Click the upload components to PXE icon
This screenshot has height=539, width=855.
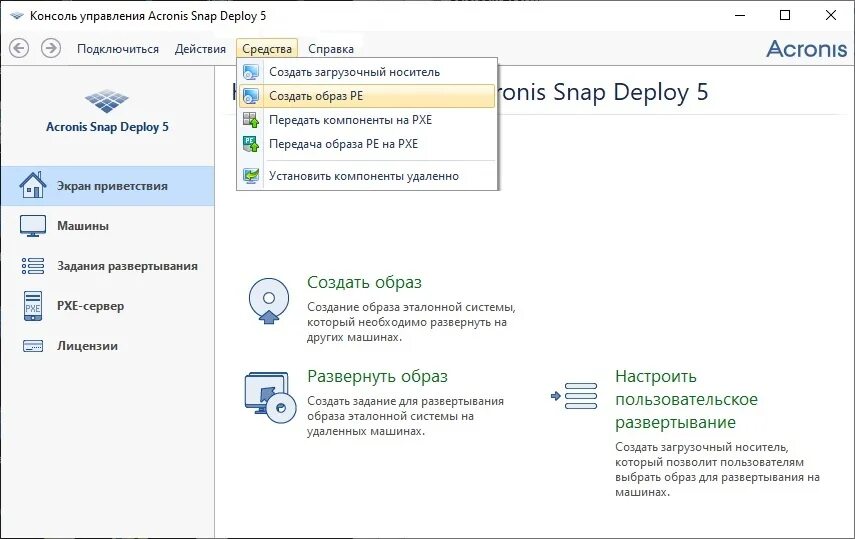point(251,120)
